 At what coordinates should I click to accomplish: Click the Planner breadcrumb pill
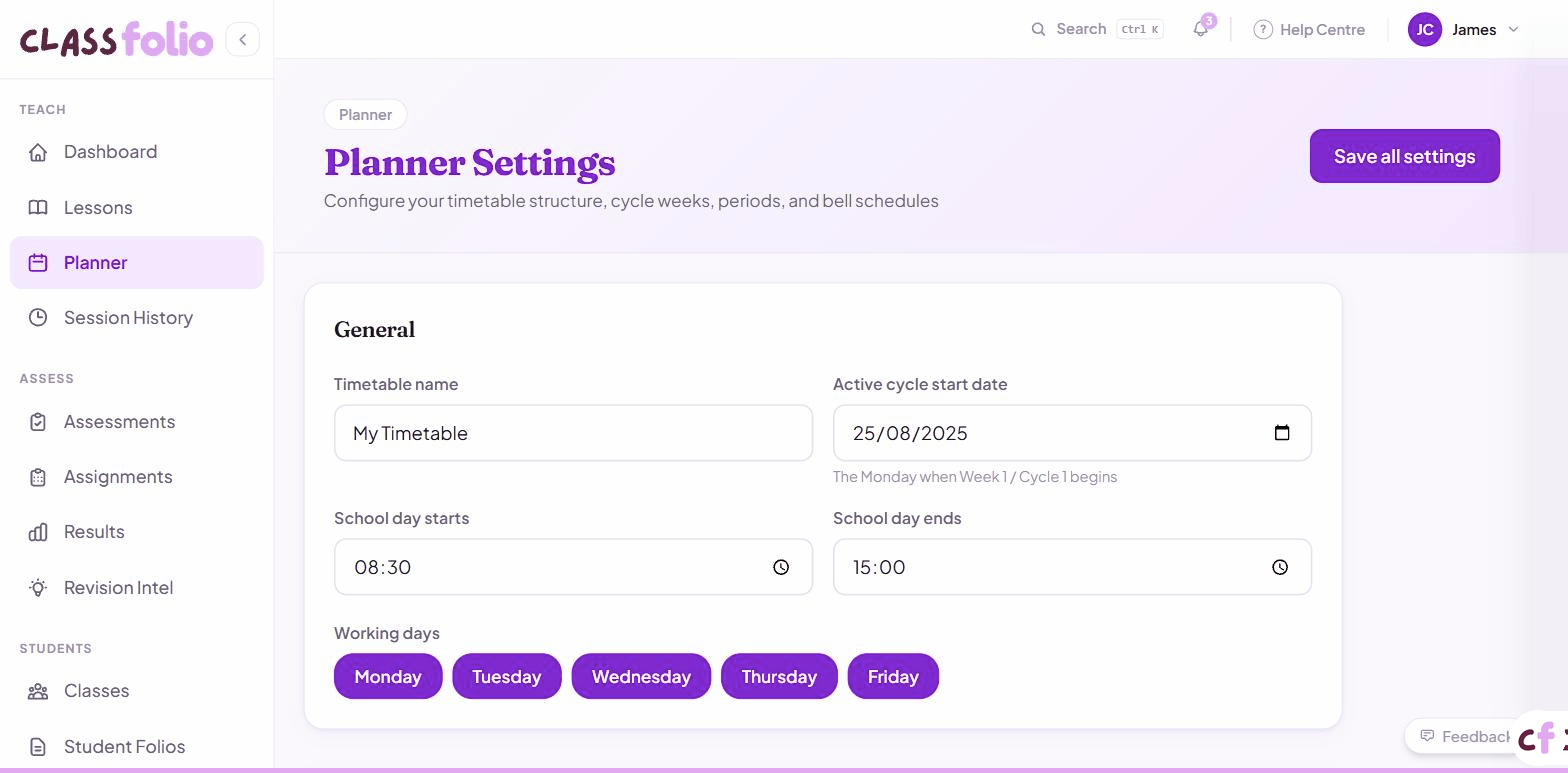tap(365, 115)
